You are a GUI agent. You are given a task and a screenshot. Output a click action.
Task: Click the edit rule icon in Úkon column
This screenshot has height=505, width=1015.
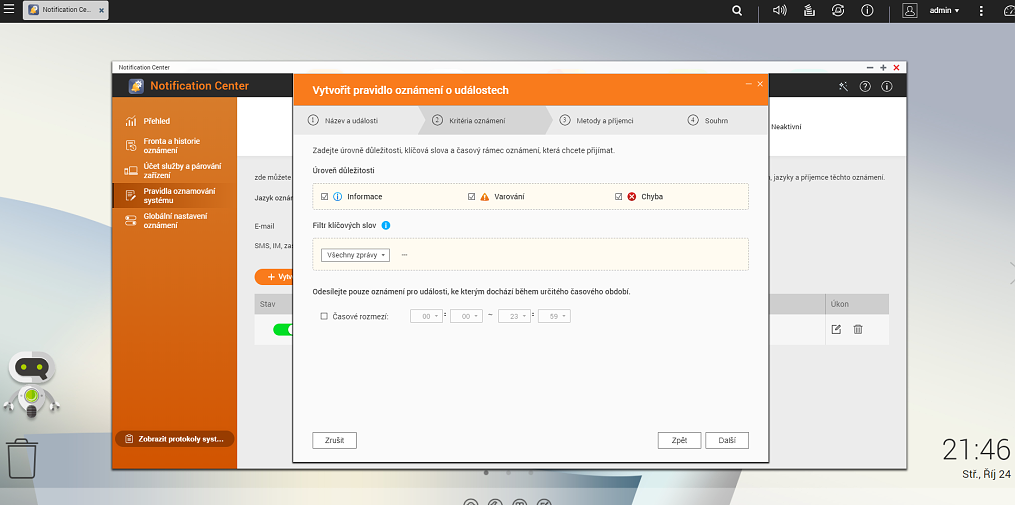pos(836,330)
